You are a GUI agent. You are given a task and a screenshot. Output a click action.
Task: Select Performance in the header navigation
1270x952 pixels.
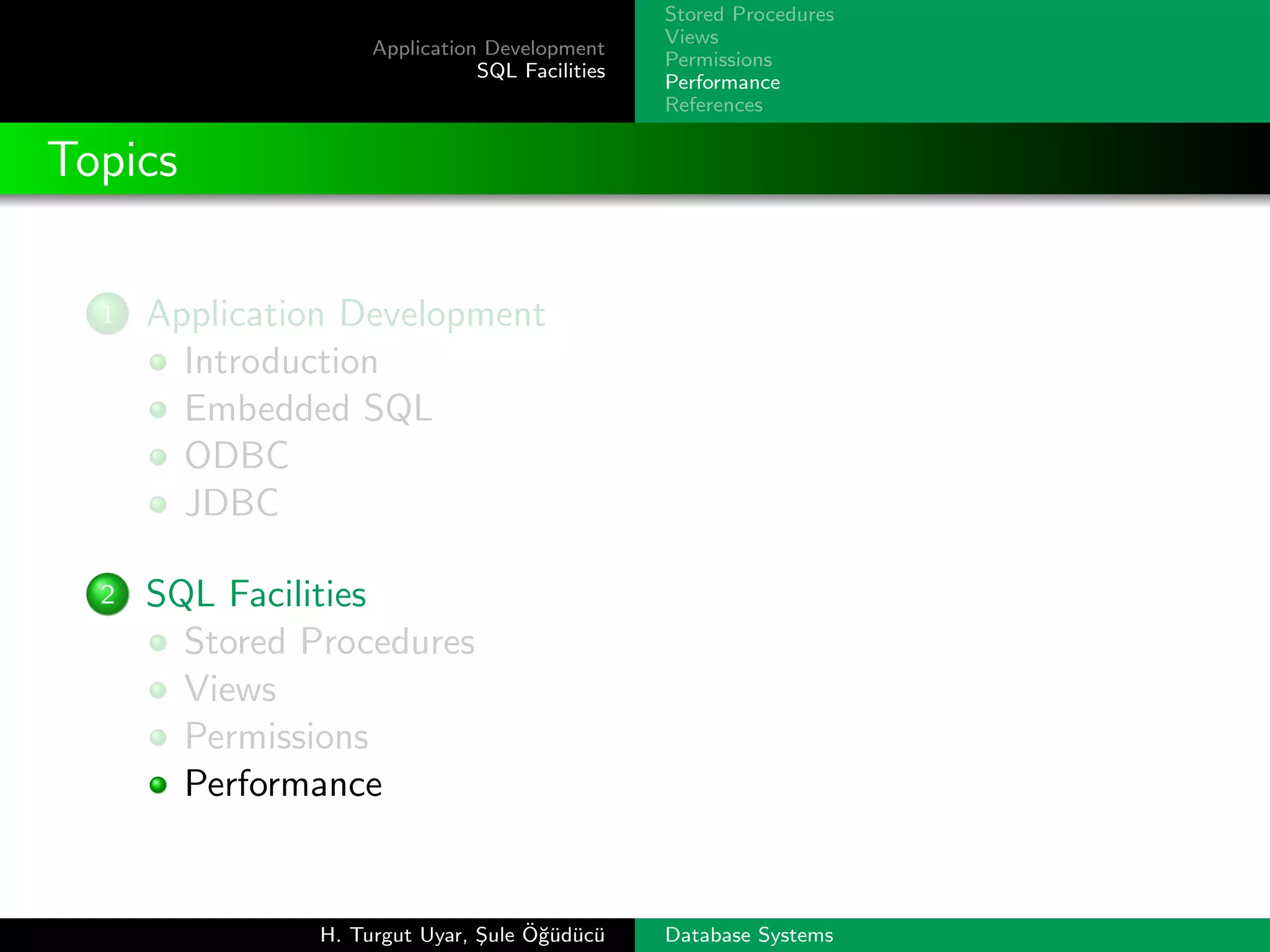(722, 82)
